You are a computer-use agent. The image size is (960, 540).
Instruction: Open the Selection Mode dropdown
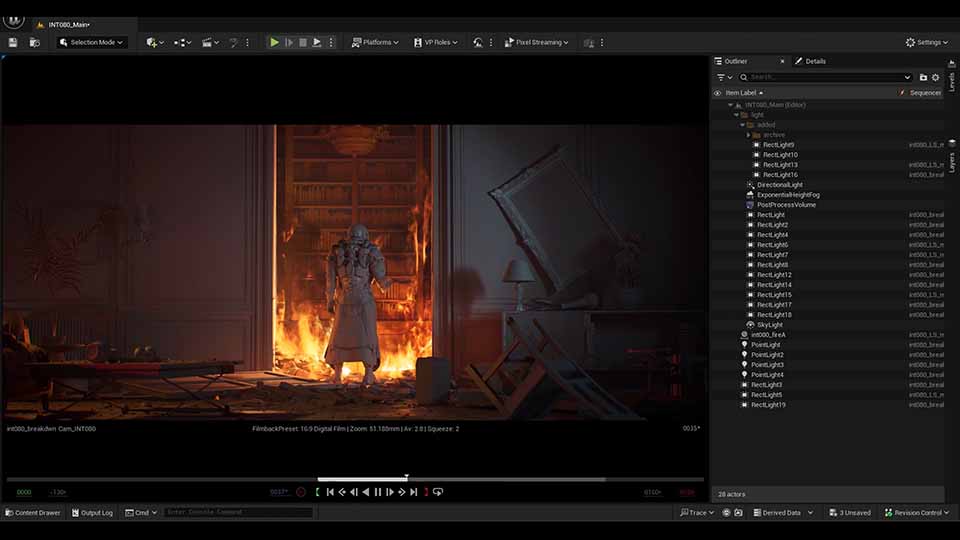(92, 42)
